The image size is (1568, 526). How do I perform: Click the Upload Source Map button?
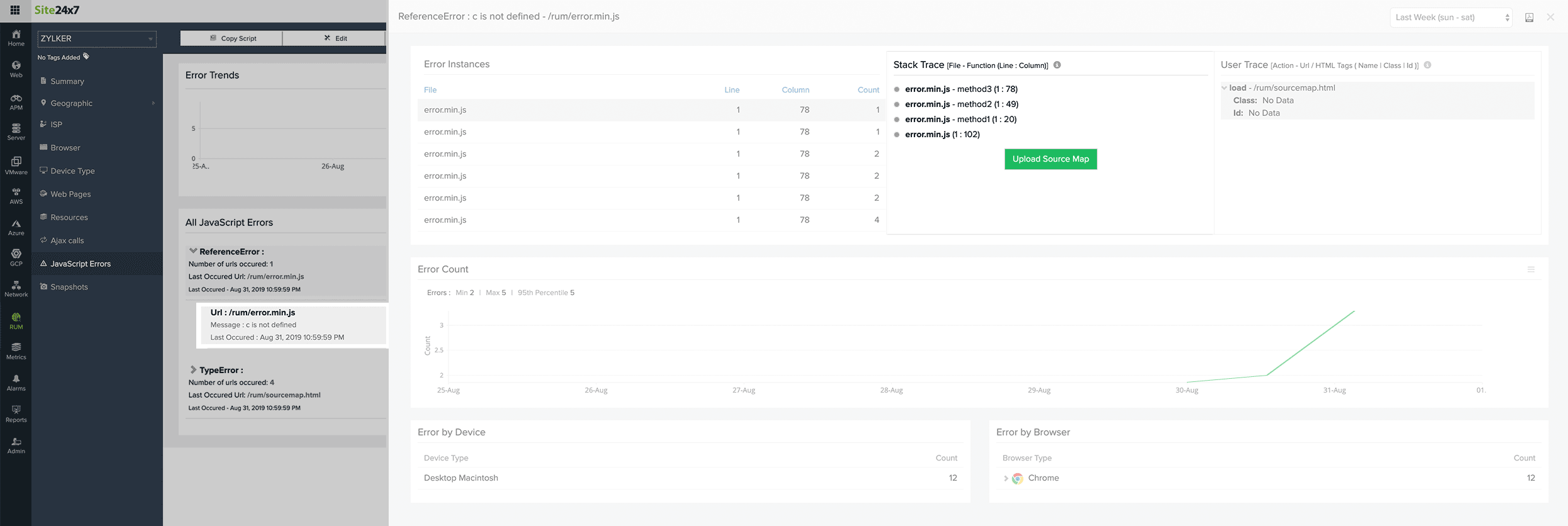click(x=1050, y=159)
